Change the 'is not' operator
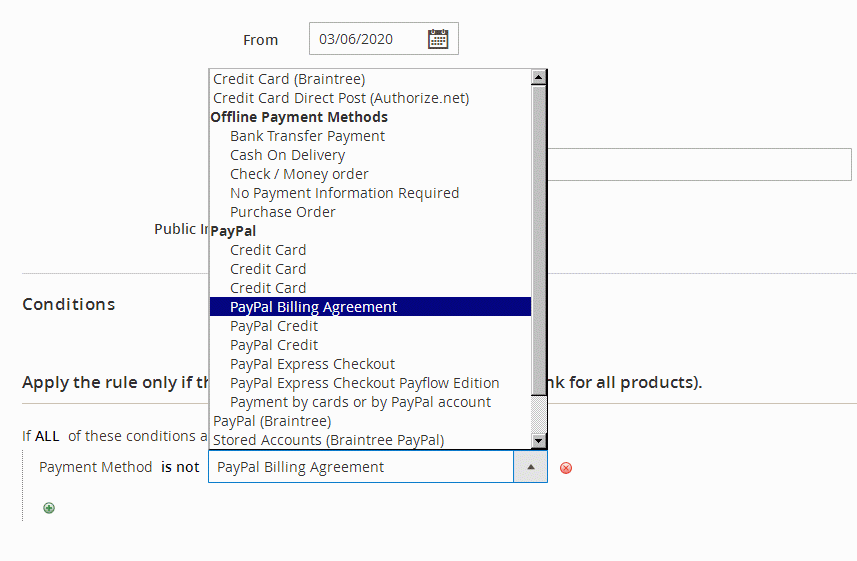 point(180,467)
